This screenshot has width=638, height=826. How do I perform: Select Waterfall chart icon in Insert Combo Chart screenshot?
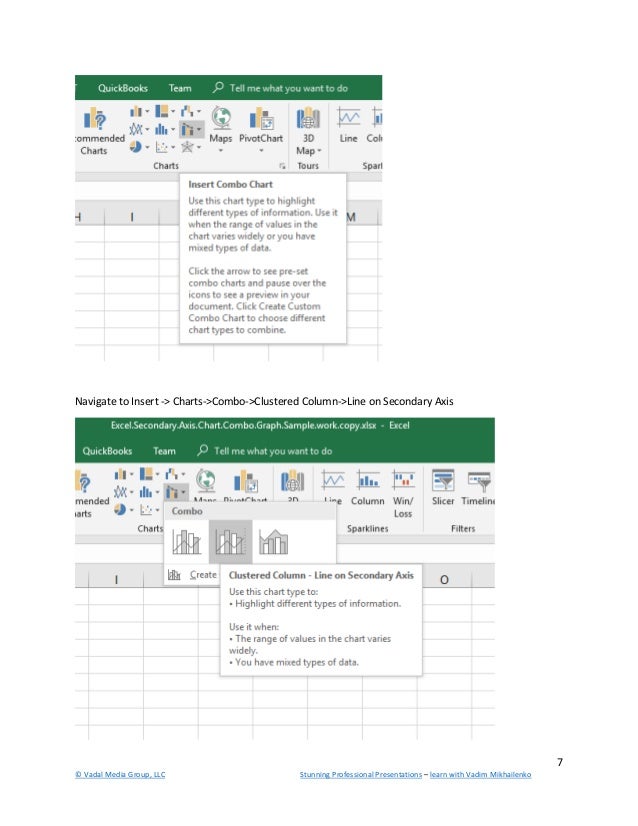click(187, 111)
